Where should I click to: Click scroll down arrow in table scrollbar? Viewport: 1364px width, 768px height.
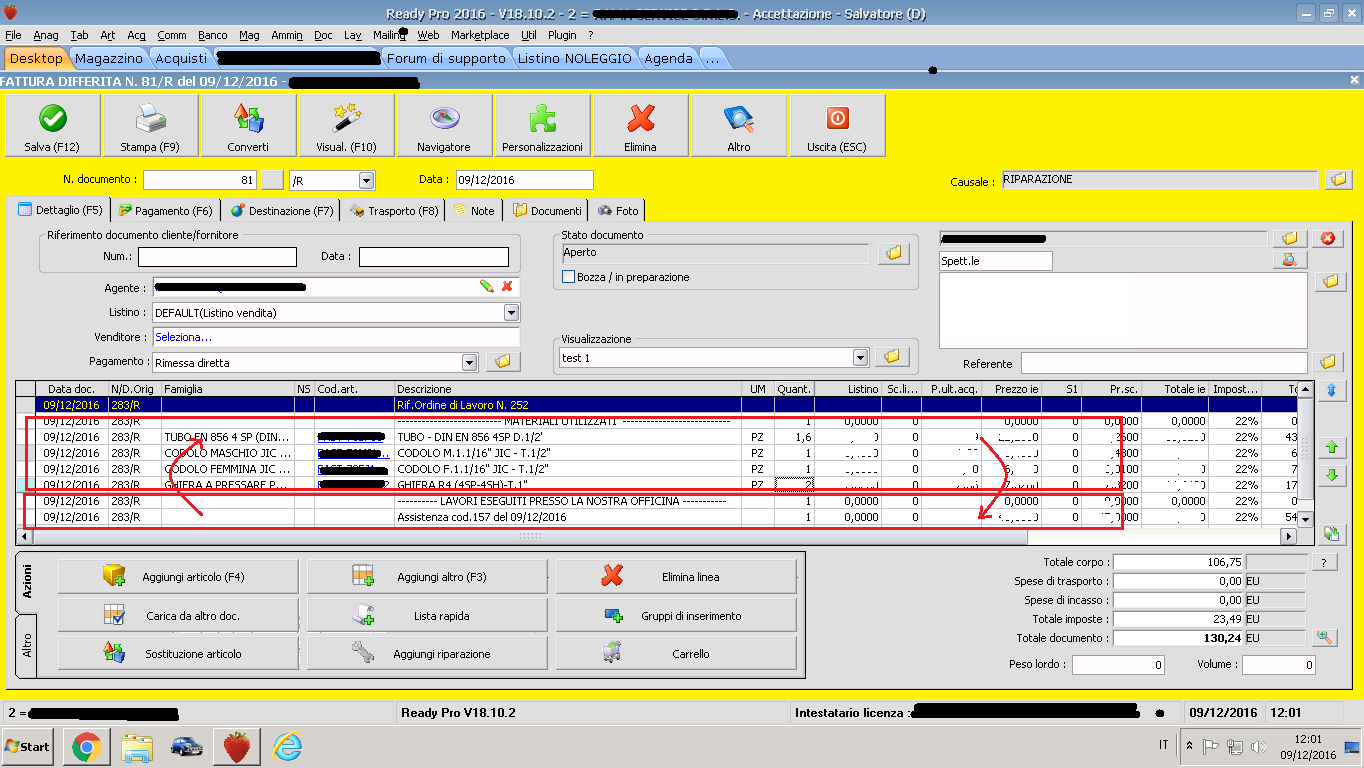[1305, 518]
